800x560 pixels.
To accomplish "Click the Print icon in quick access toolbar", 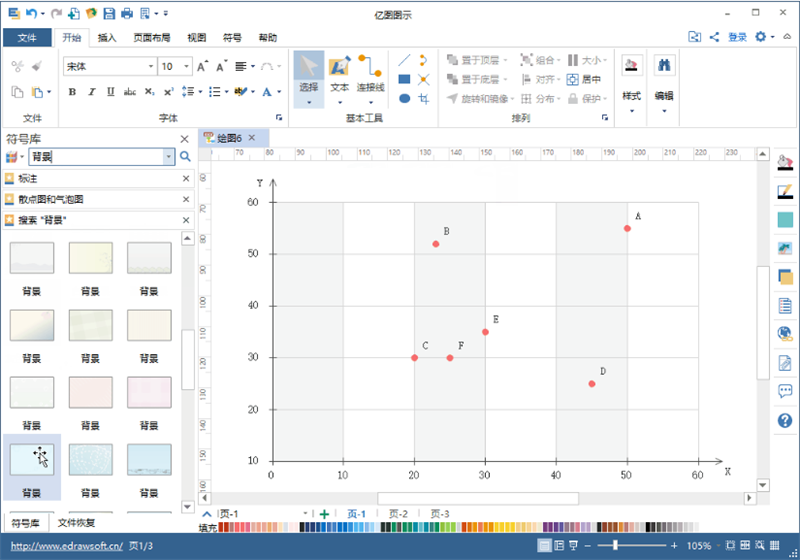I will 127,13.
